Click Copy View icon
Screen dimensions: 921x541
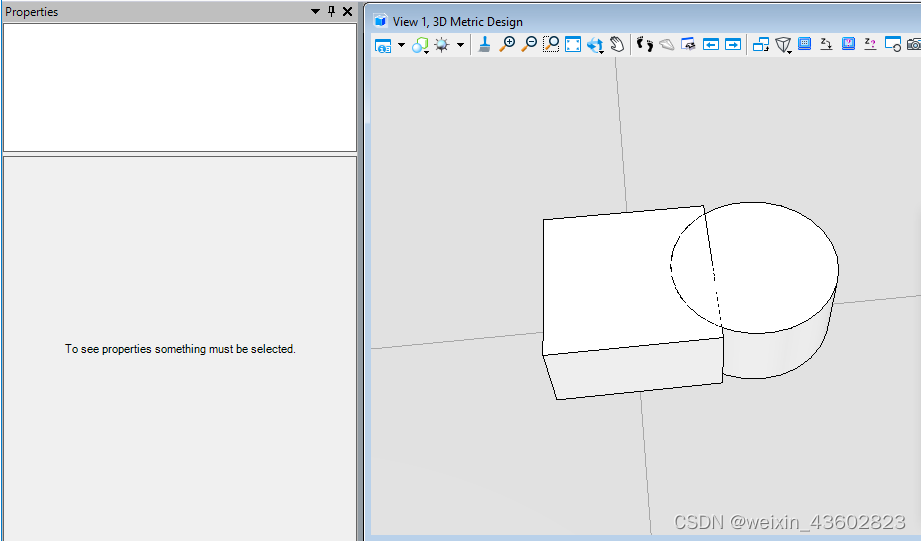[x=761, y=45]
